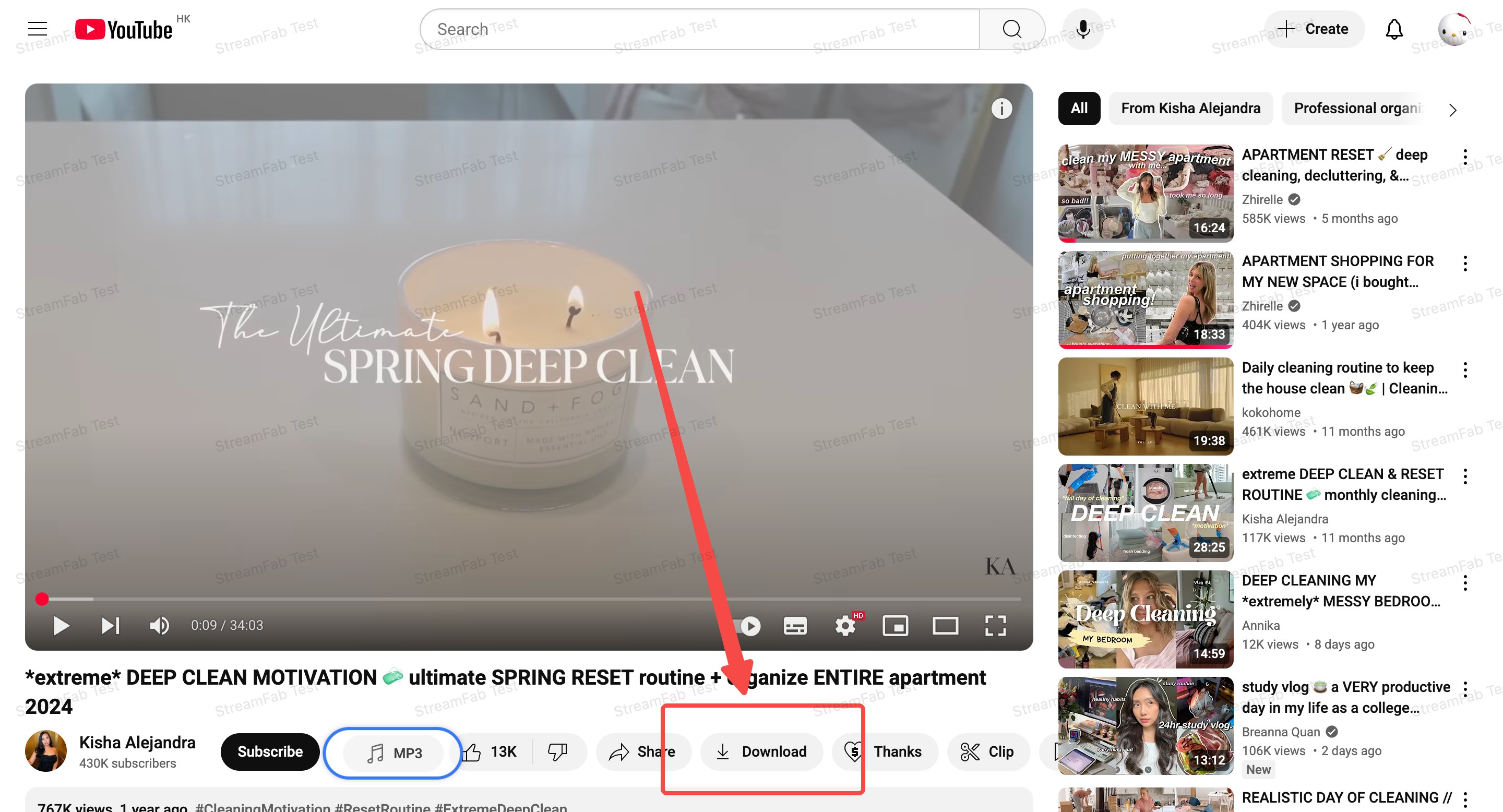
Task: Open options for APARTMENT SHOPPING video
Action: [1464, 263]
